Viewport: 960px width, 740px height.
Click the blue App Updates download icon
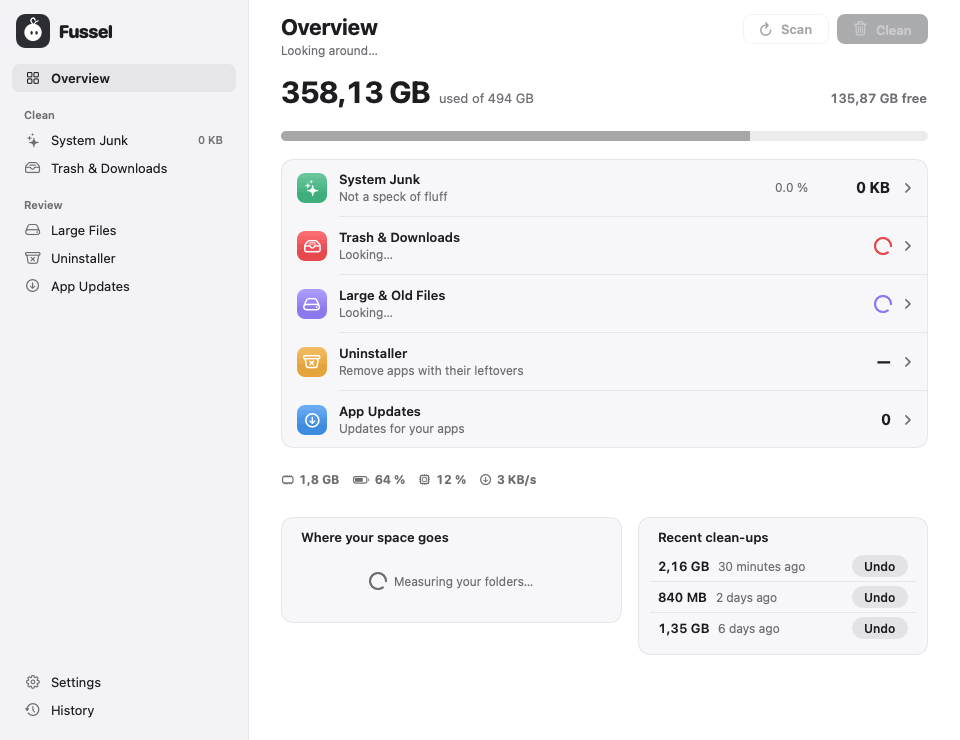312,420
